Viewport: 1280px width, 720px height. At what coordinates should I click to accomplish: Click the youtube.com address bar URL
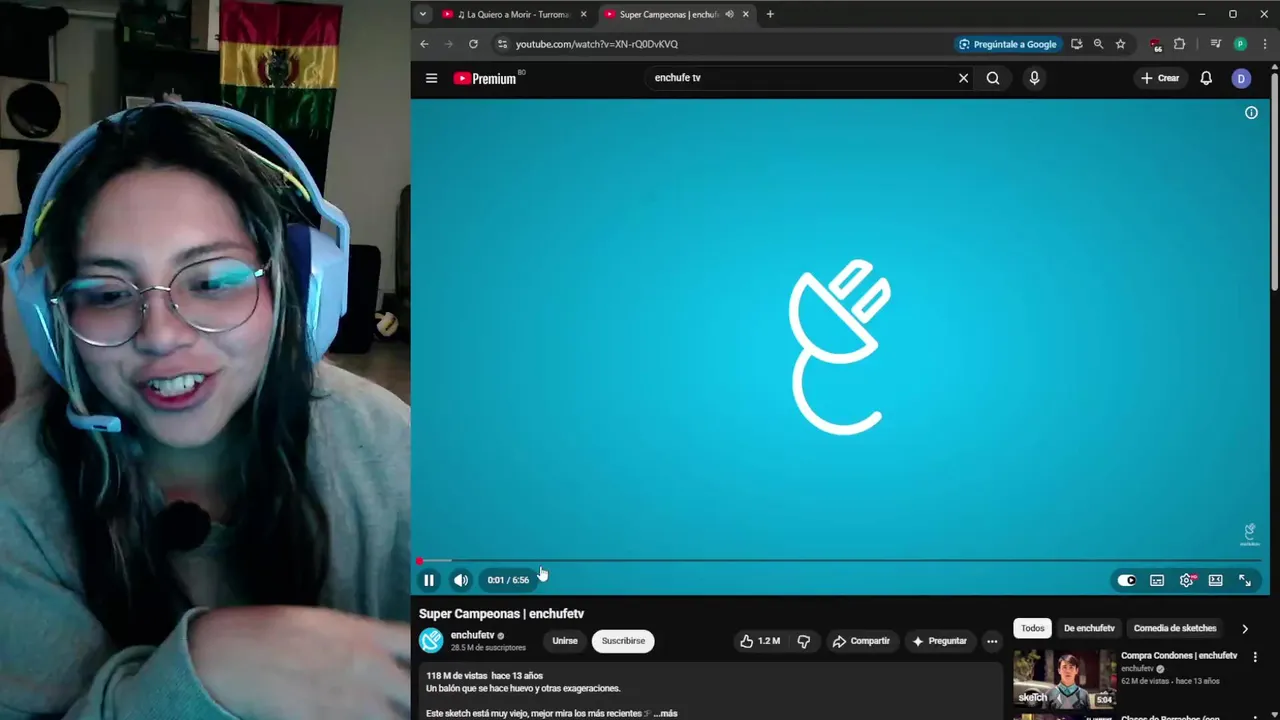tap(597, 44)
